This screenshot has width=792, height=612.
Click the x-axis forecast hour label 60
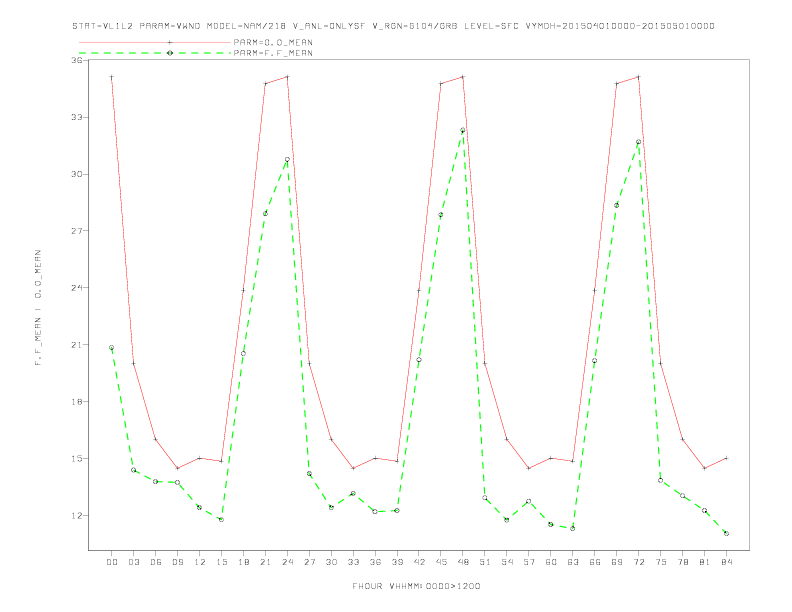551,562
